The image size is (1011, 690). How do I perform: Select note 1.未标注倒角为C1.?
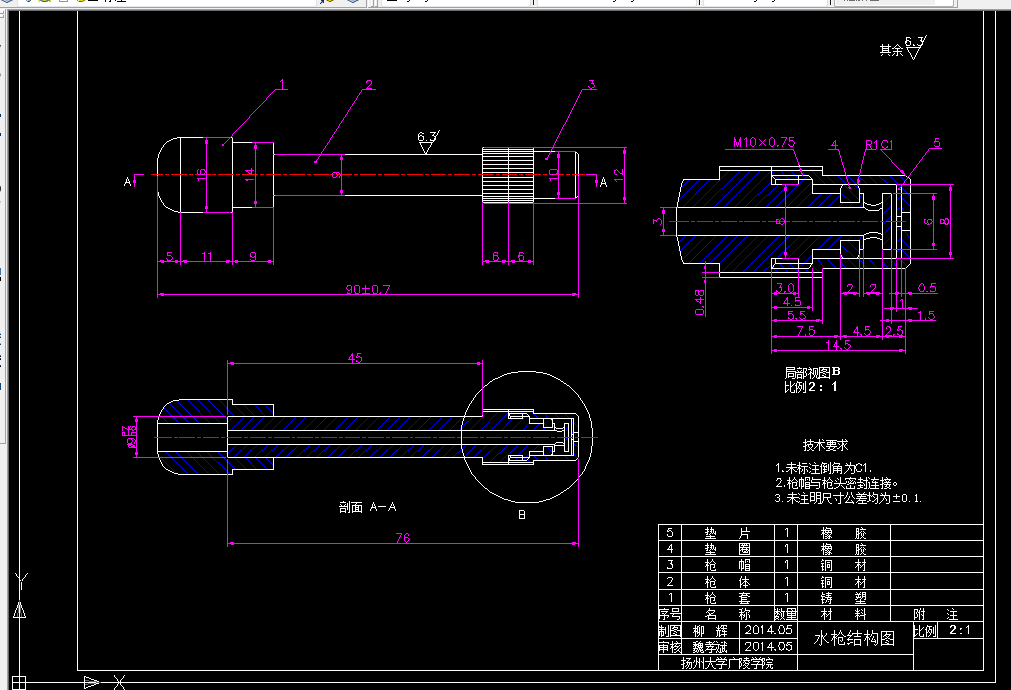(823, 468)
